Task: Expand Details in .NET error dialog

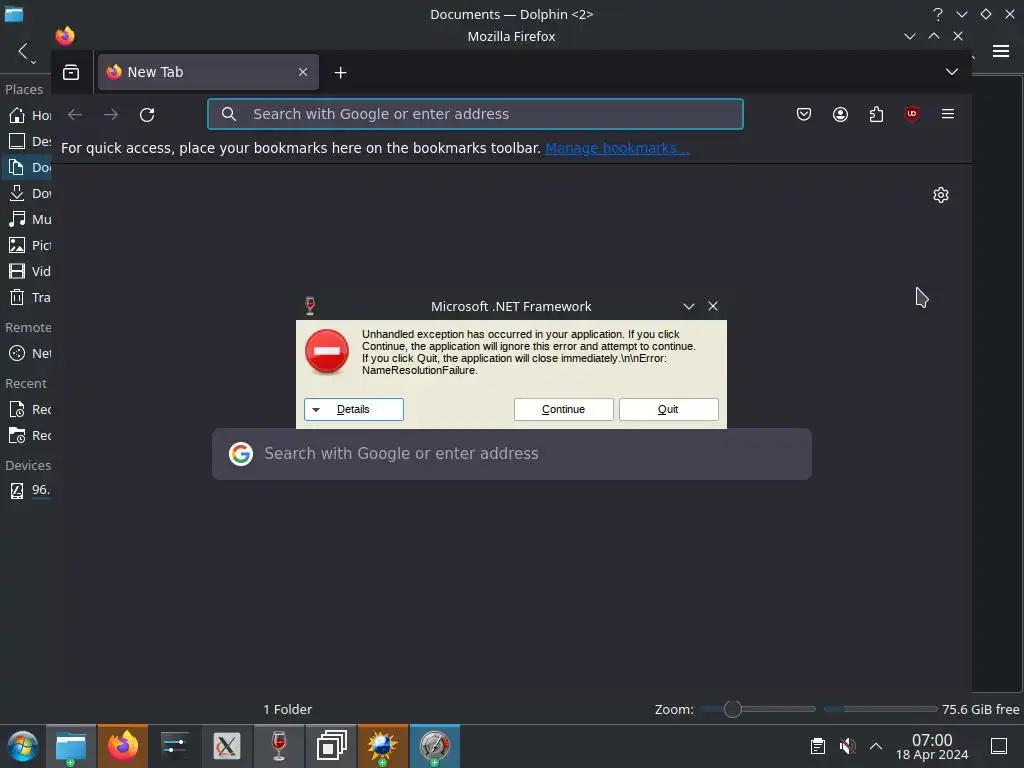Action: pyautogui.click(x=353, y=409)
